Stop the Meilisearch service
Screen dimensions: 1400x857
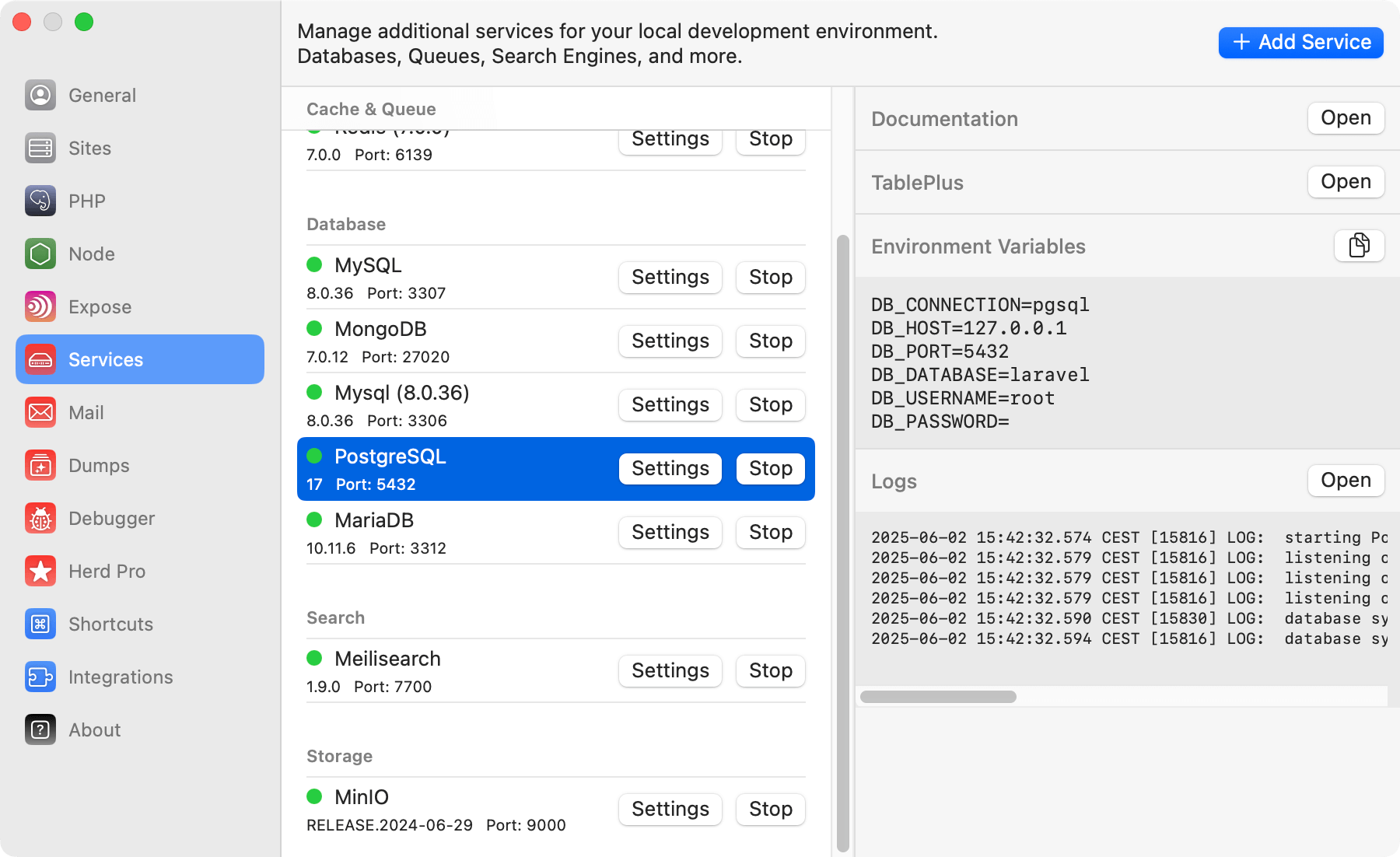coord(769,670)
